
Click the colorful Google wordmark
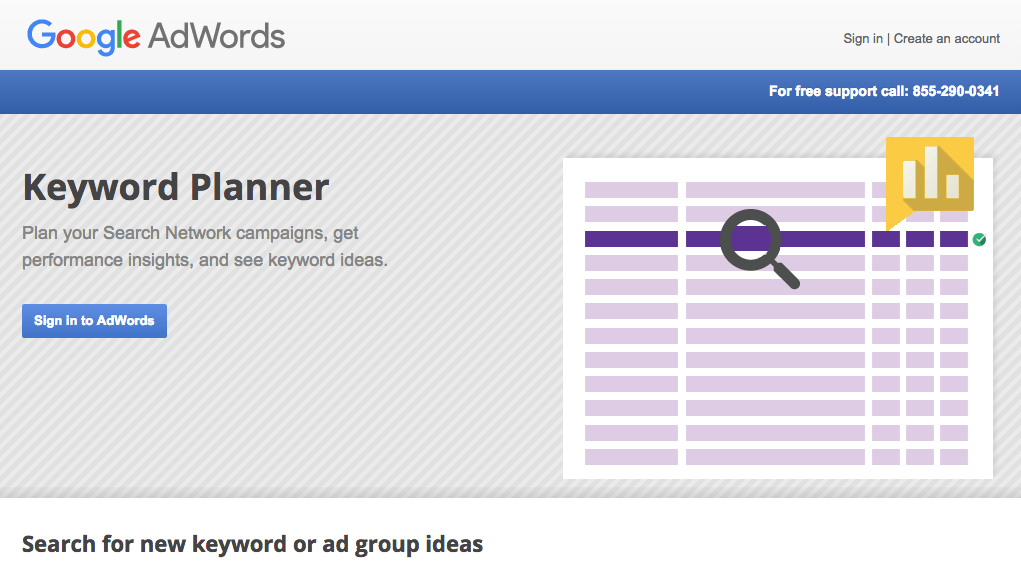coord(84,37)
